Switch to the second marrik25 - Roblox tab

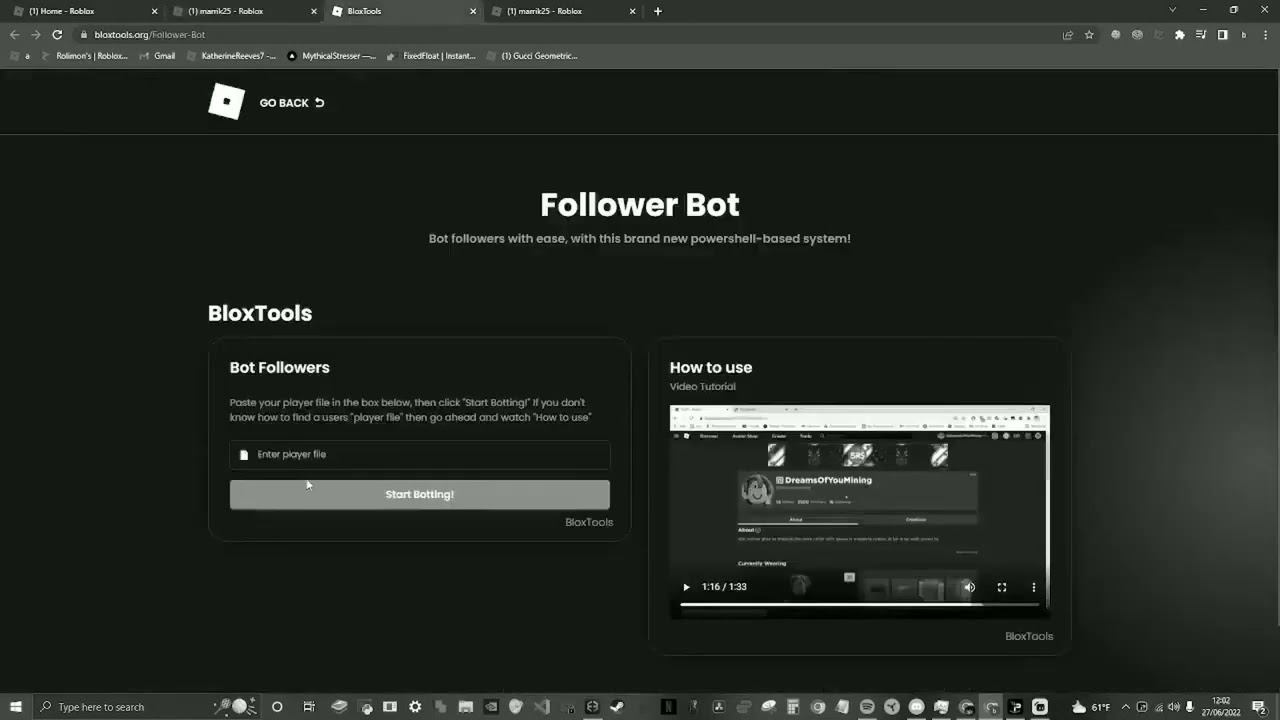tap(243, 11)
